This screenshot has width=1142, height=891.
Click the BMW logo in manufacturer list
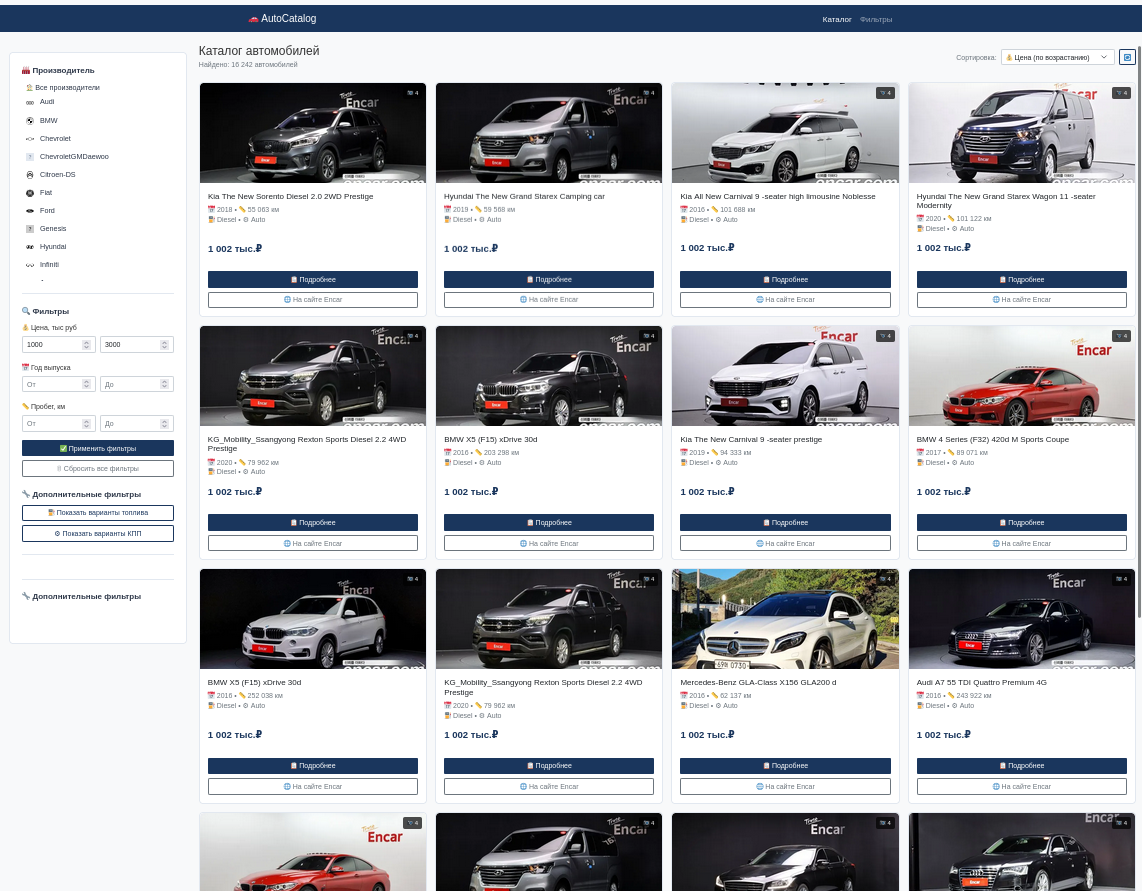click(x=30, y=120)
